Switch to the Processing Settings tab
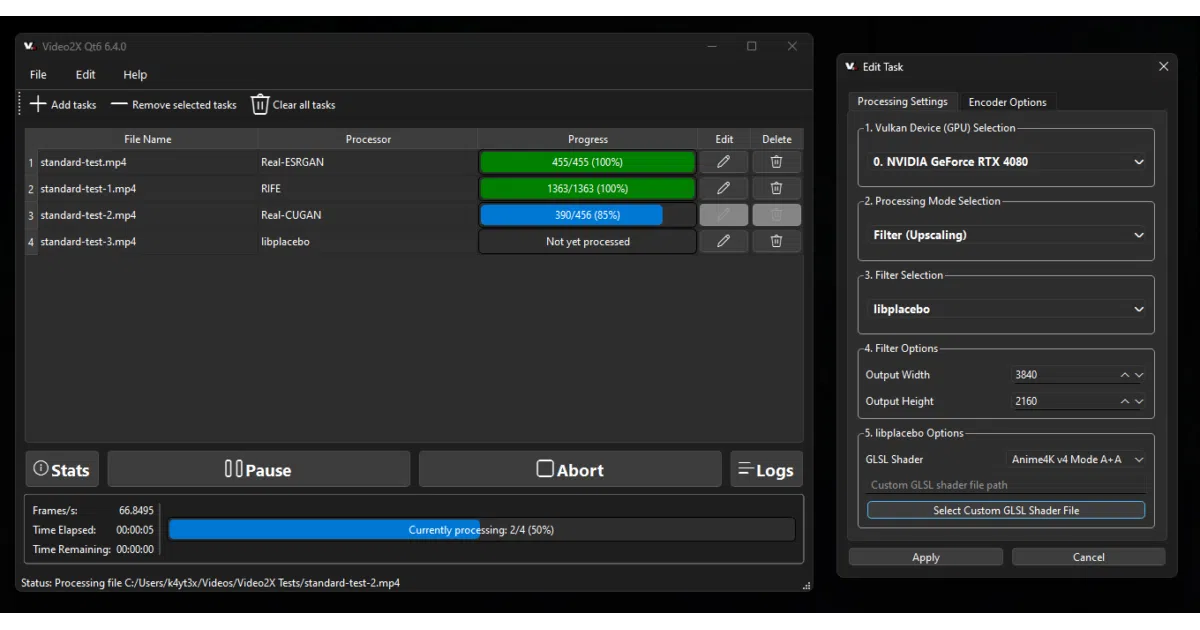Image resolution: width=1200 pixels, height=630 pixels. (902, 101)
